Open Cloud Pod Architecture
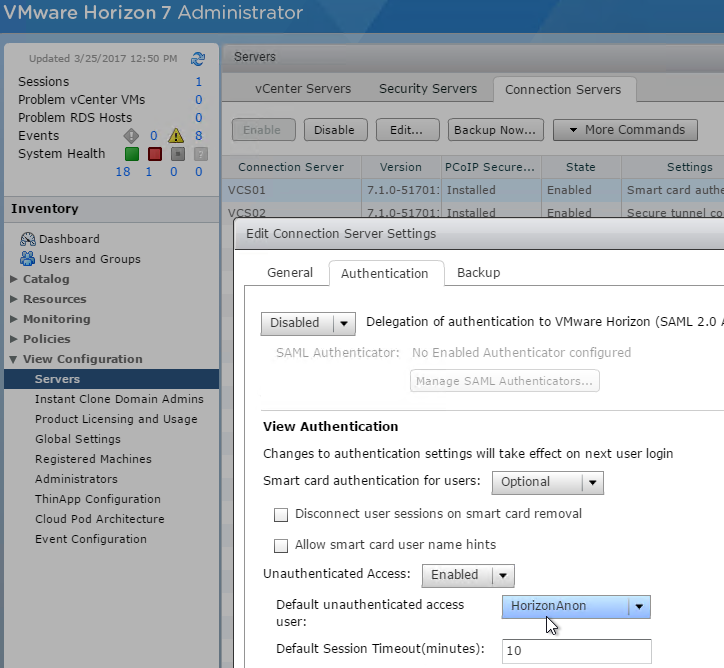 (100, 519)
